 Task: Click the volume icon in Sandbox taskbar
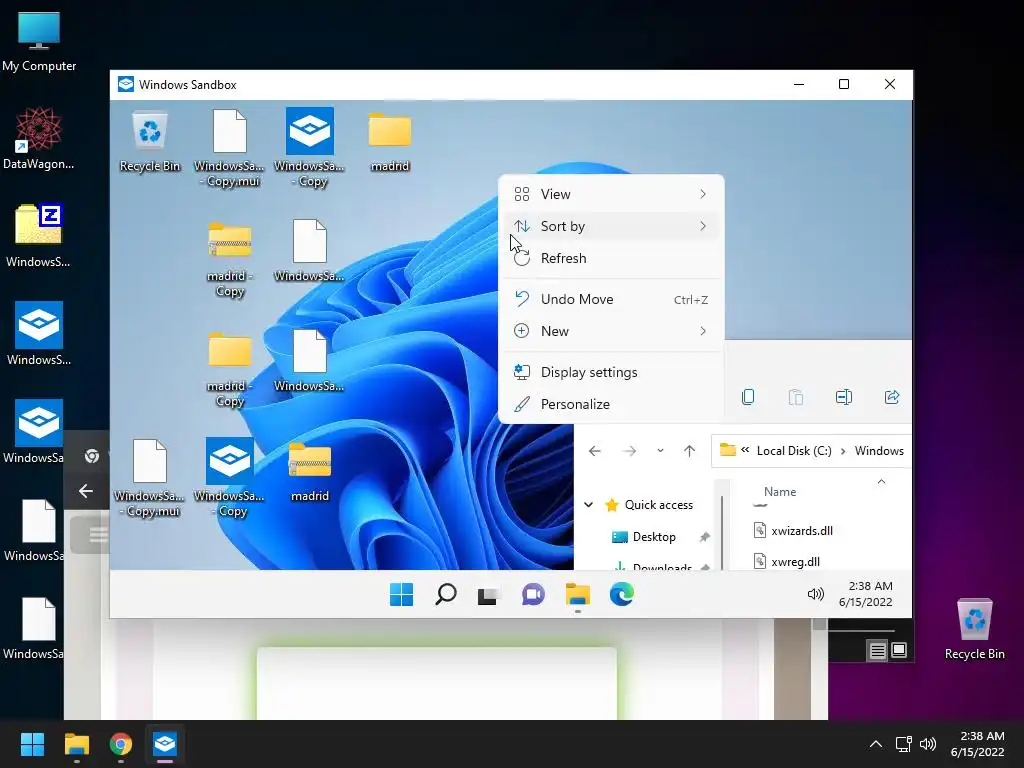(815, 594)
